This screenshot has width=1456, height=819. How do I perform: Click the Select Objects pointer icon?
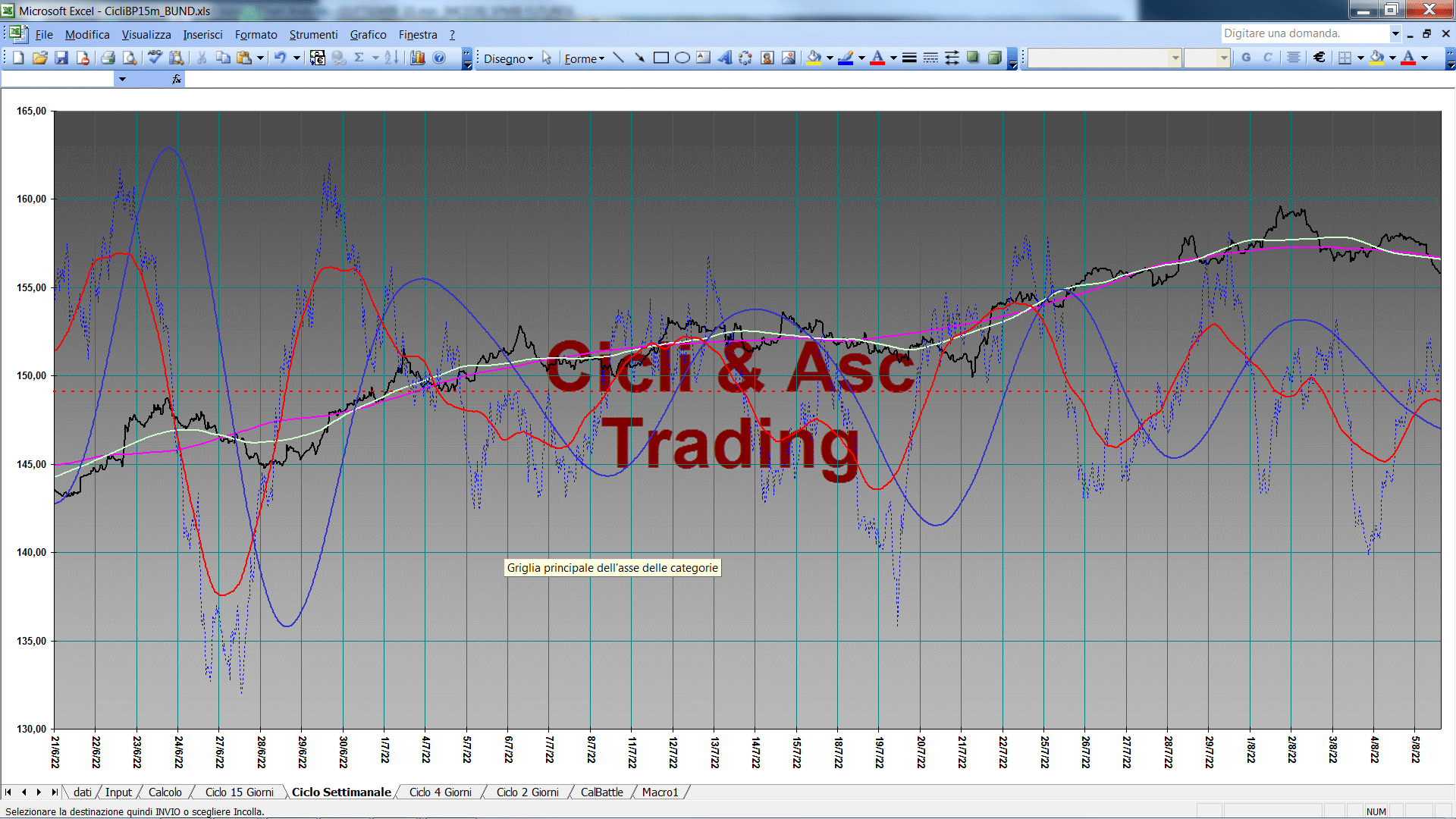pos(547,58)
